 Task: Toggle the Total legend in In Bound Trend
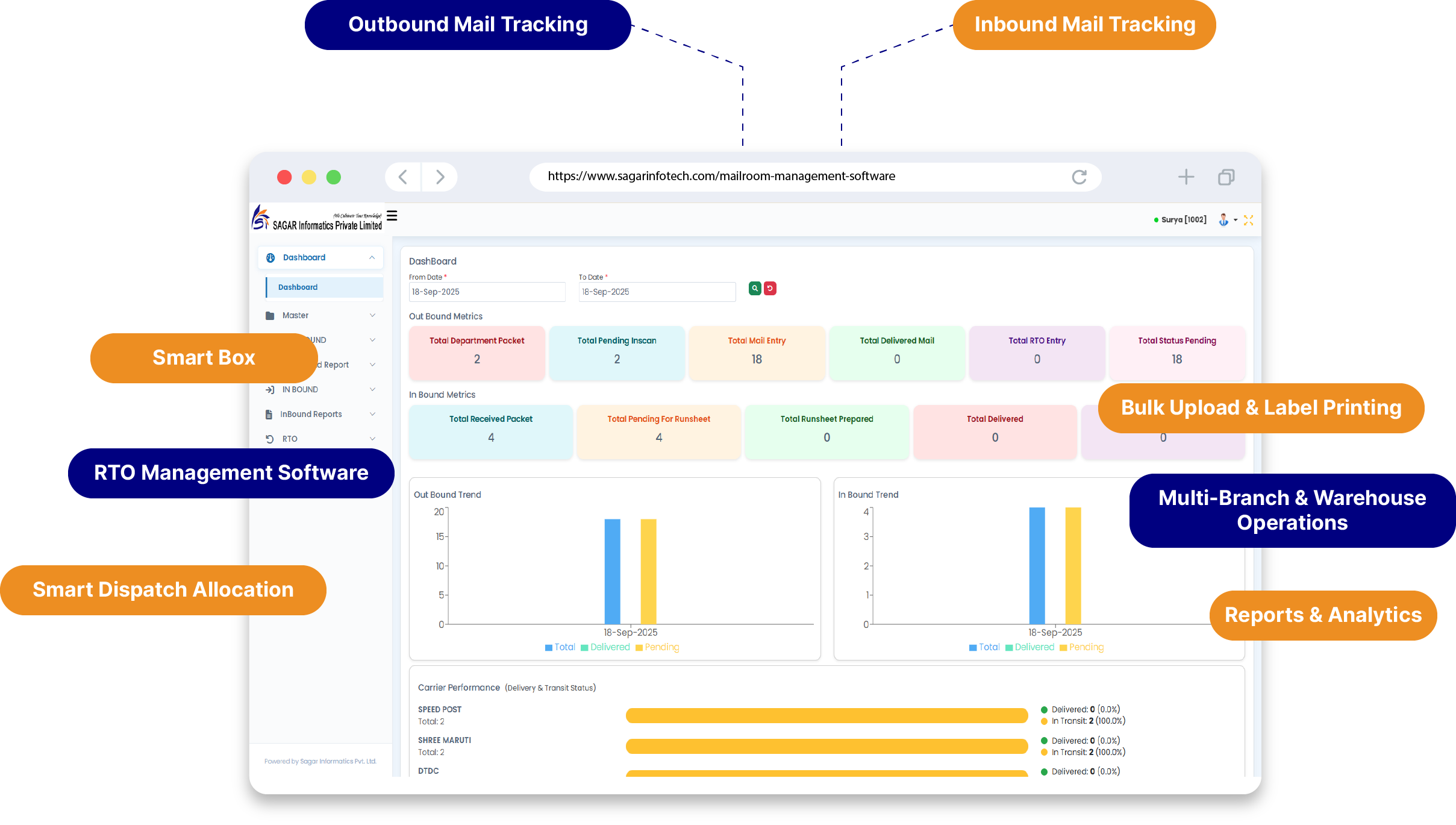click(984, 647)
